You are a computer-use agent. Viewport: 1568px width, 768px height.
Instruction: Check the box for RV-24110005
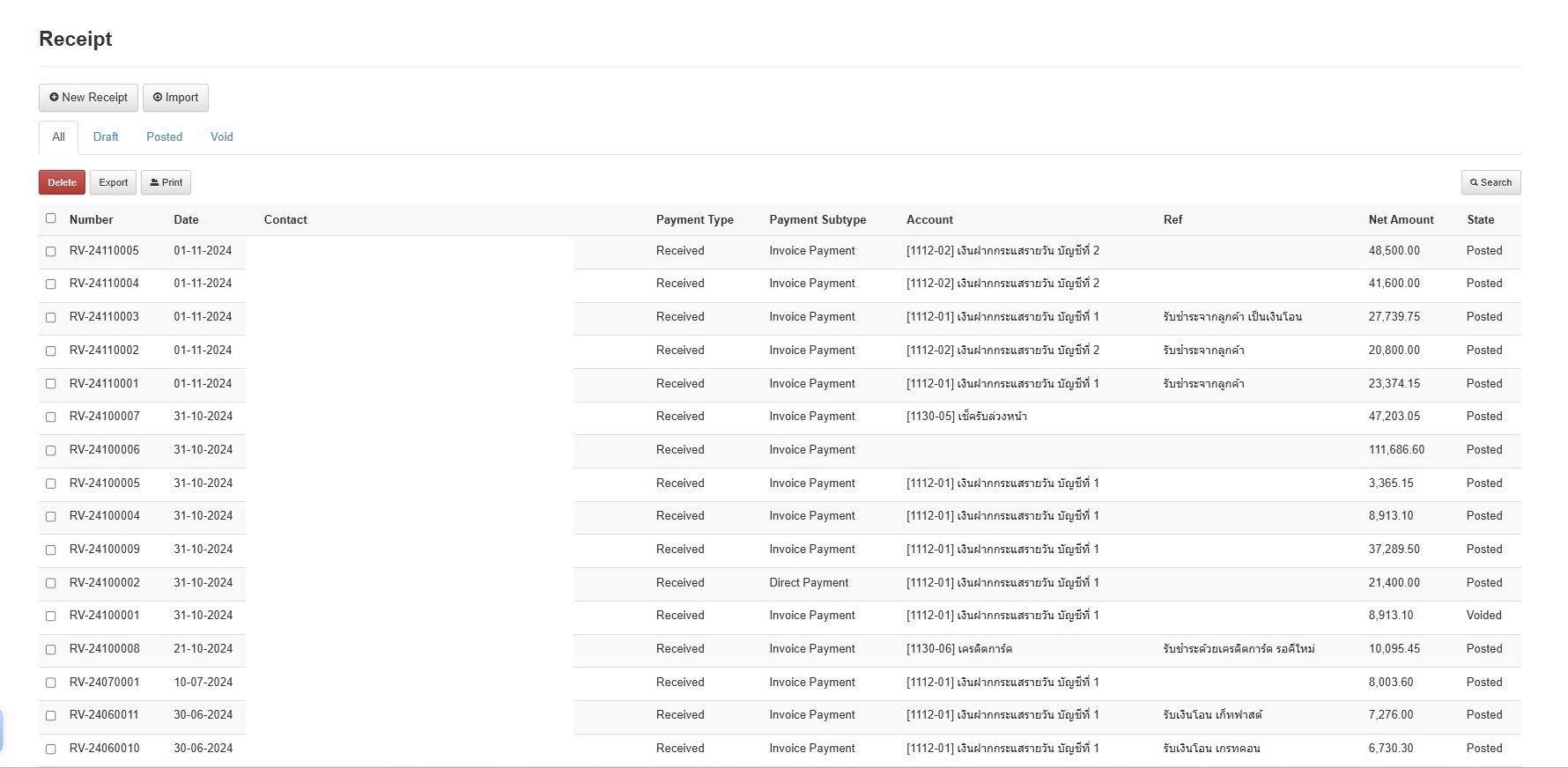50,251
